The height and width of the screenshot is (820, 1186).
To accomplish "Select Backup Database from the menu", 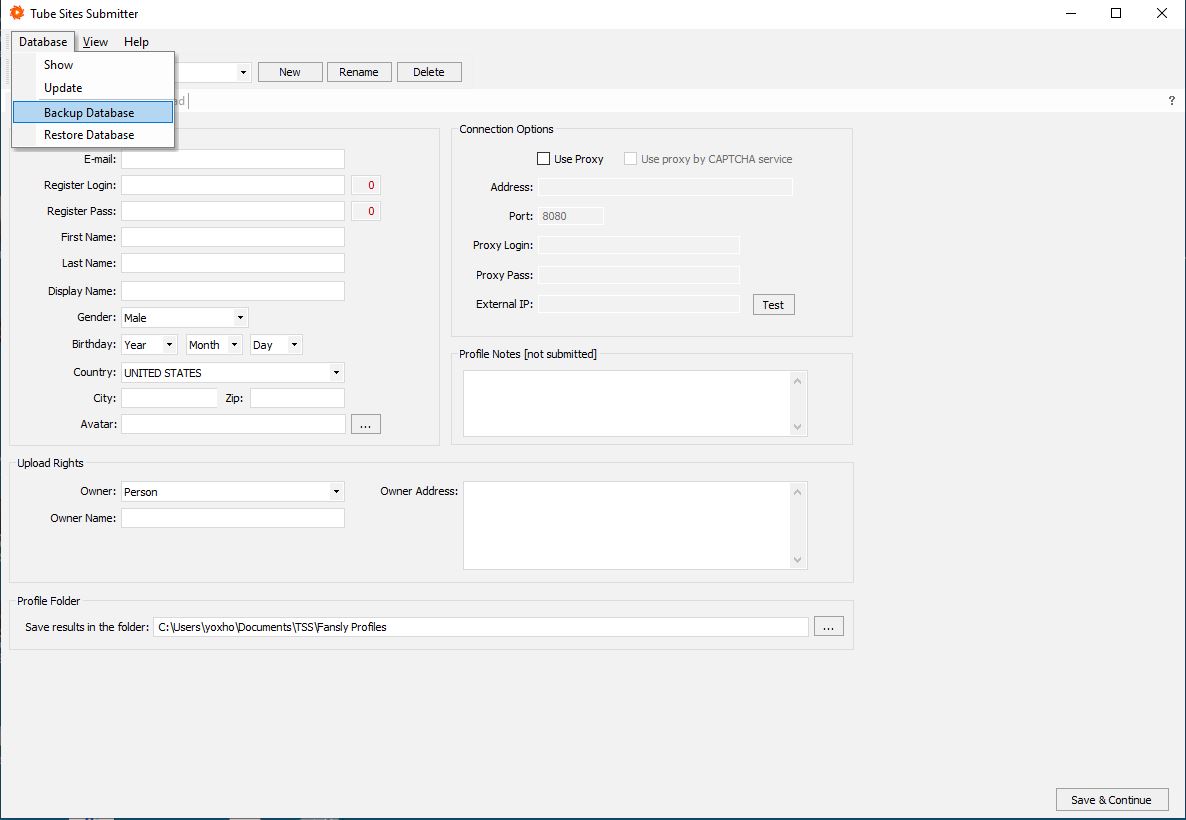I will [89, 112].
